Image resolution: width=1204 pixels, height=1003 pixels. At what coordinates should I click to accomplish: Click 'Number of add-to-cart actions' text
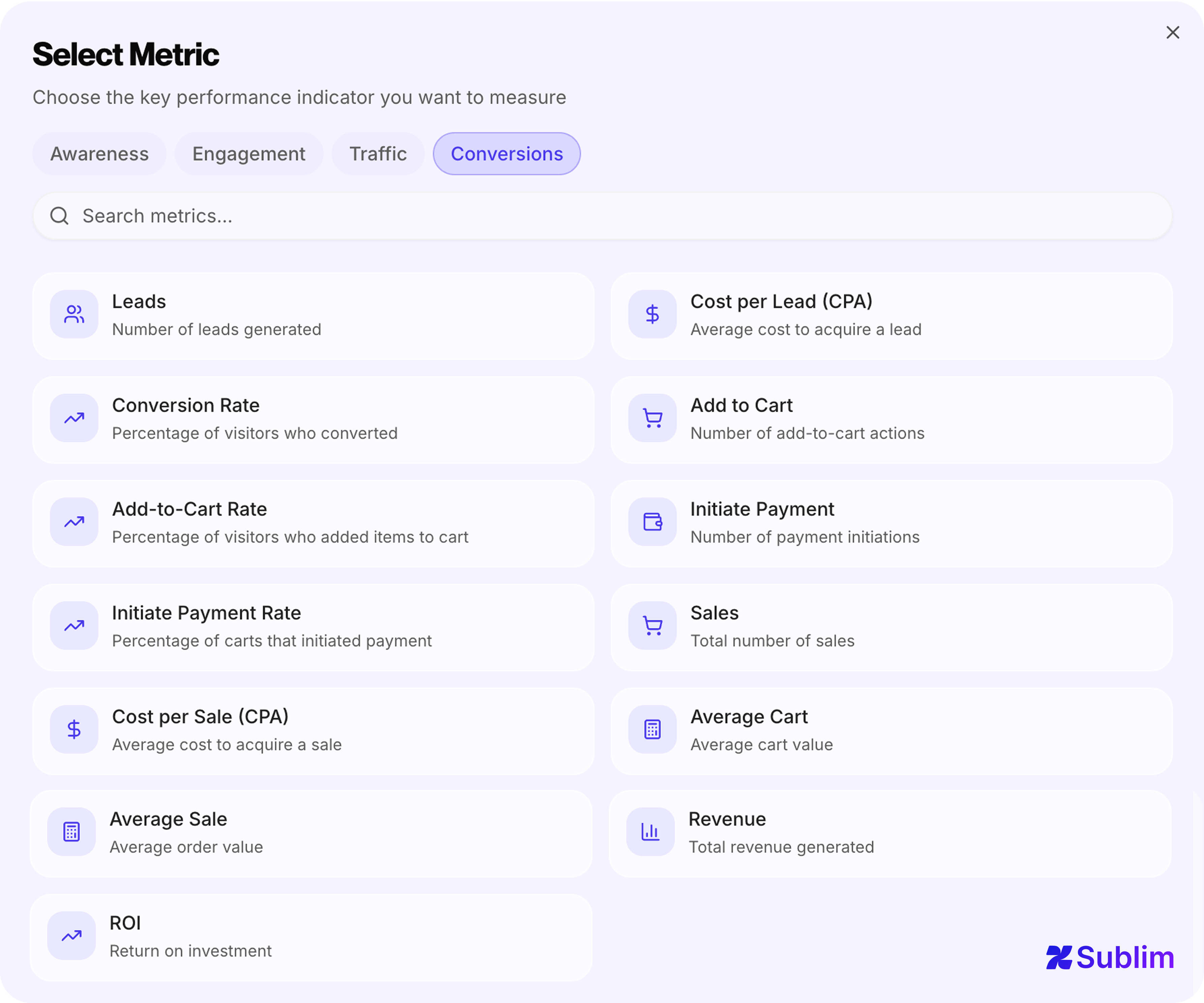pos(807,433)
